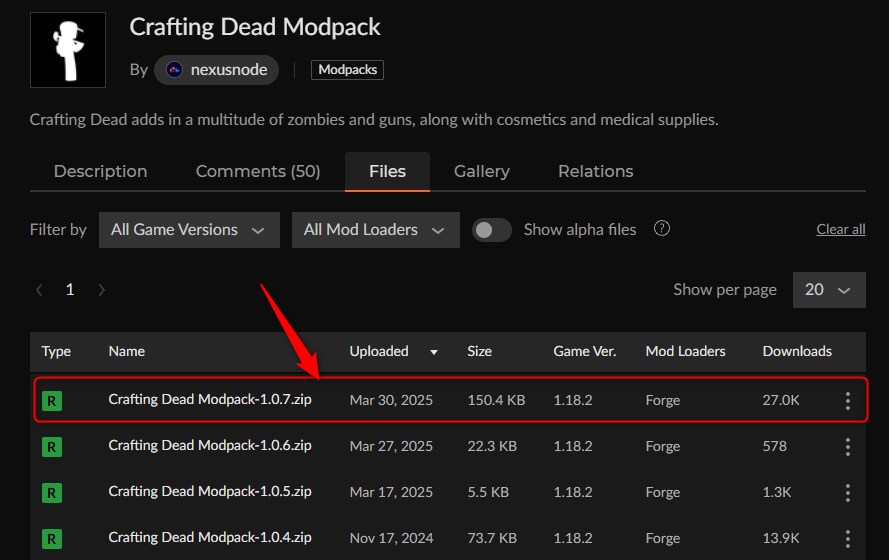Image resolution: width=889 pixels, height=560 pixels.
Task: Open the Show per page 20 dropdown
Action: point(829,290)
